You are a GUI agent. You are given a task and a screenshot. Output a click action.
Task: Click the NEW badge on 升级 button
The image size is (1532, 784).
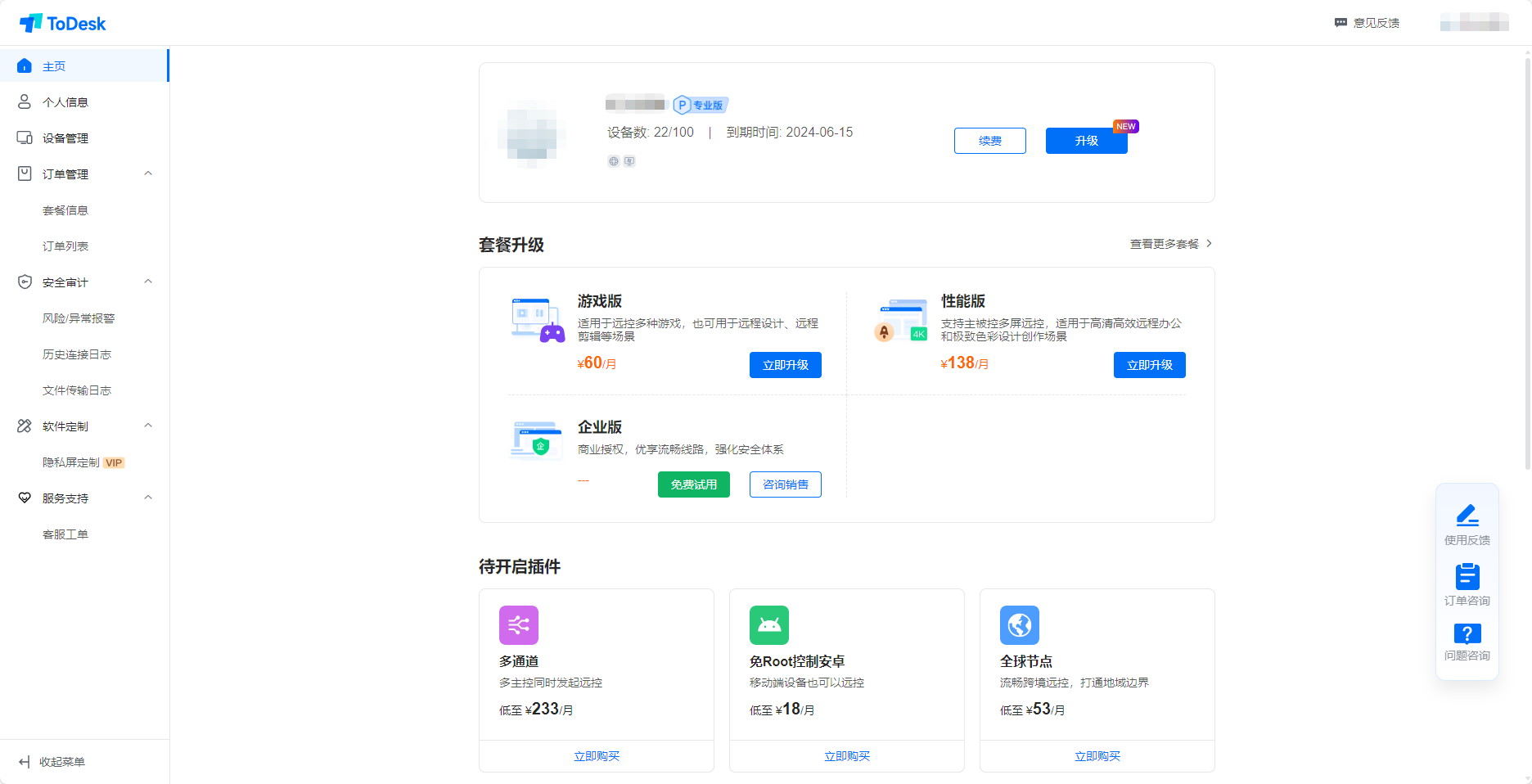(x=1126, y=126)
